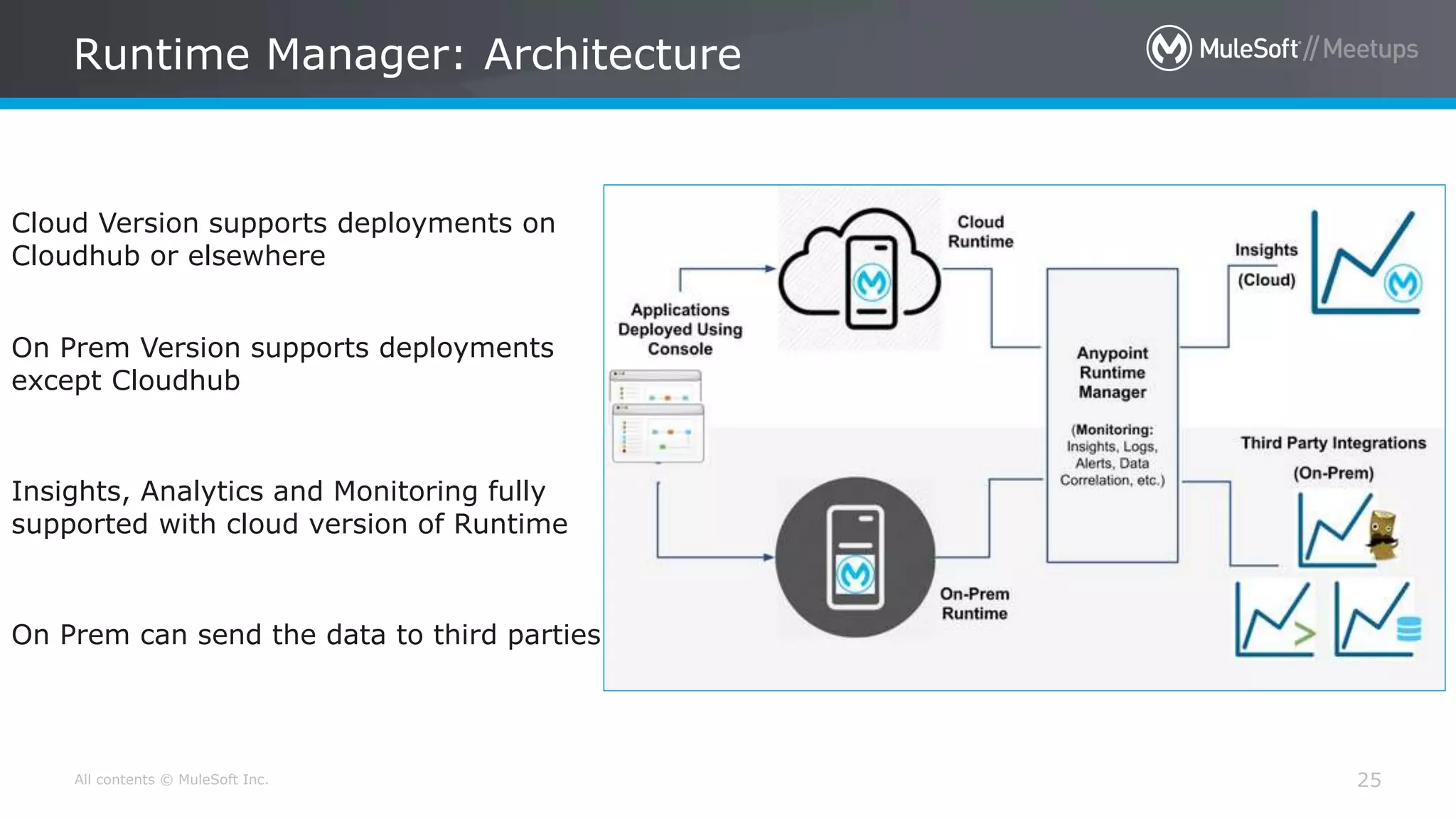Click the On-Prem Runtime label
Viewport: 1456px width, 819px height.
click(x=974, y=604)
